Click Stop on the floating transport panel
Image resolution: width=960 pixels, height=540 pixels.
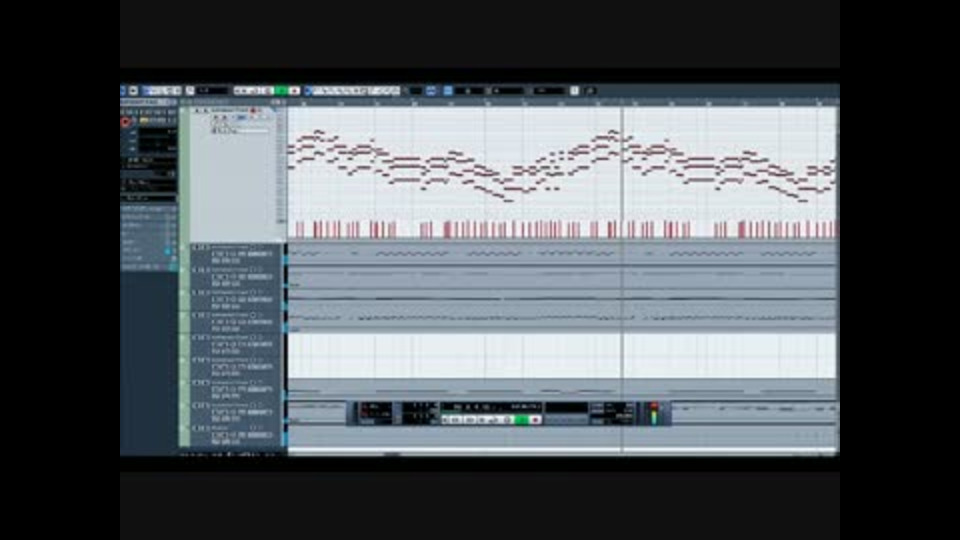pyautogui.click(x=508, y=420)
